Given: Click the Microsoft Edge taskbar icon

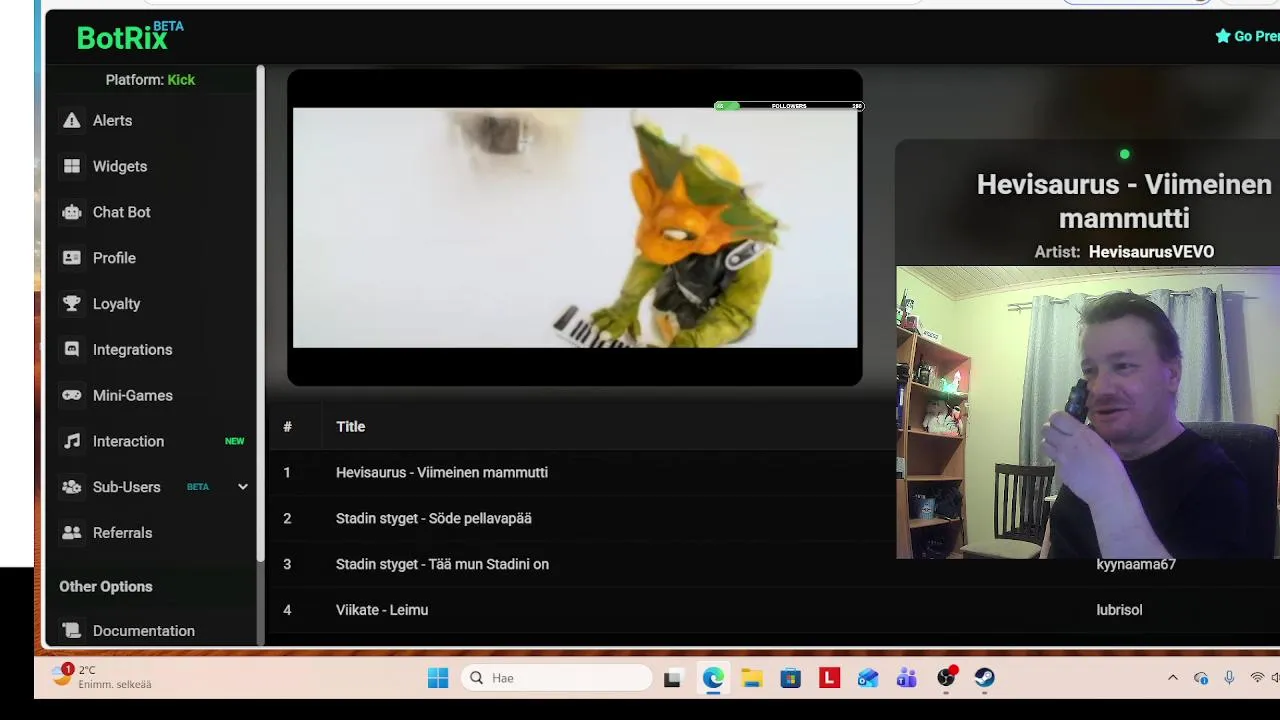Looking at the screenshot, I should click(x=713, y=678).
